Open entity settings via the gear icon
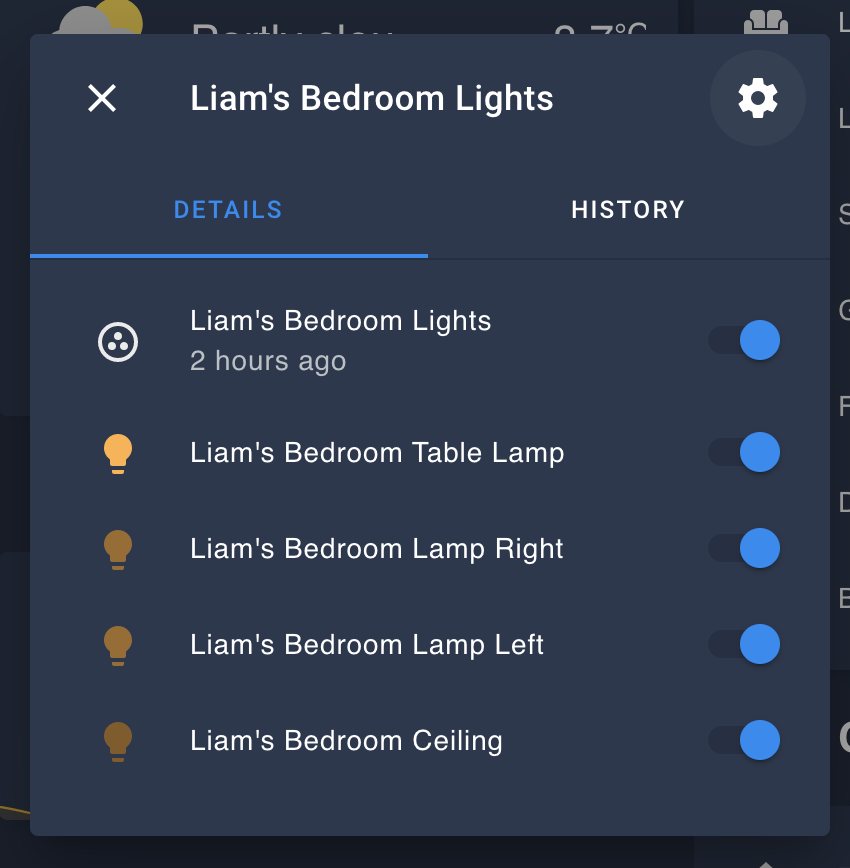 point(757,98)
